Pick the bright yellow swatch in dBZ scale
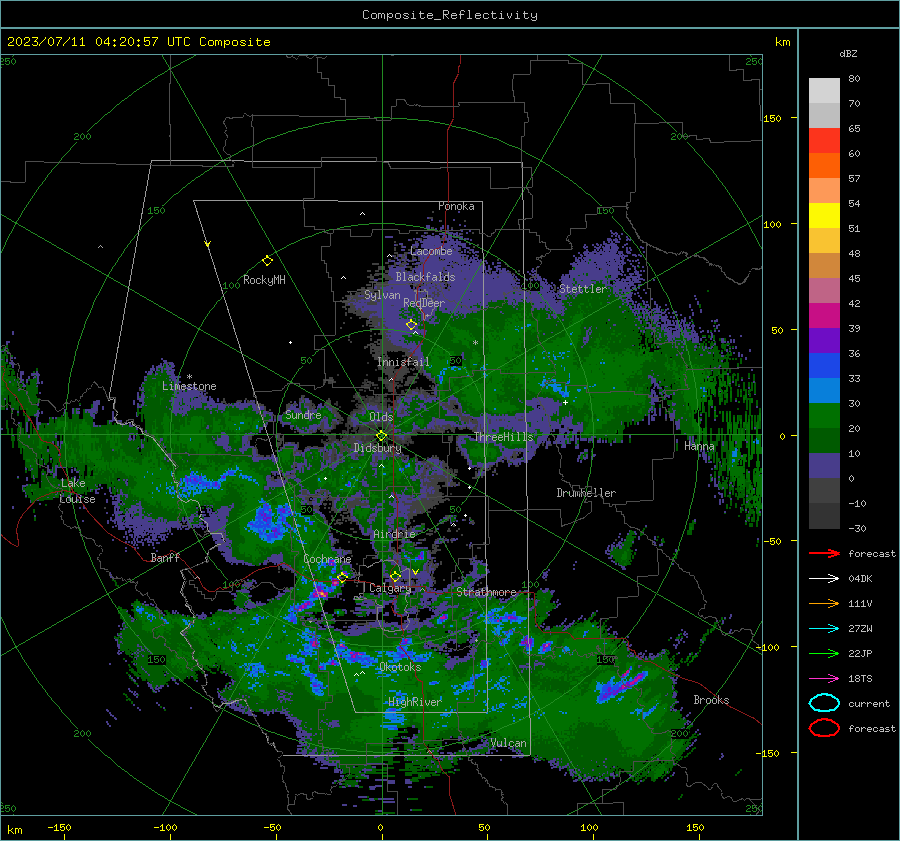This screenshot has height=841, width=900. [x=824, y=215]
